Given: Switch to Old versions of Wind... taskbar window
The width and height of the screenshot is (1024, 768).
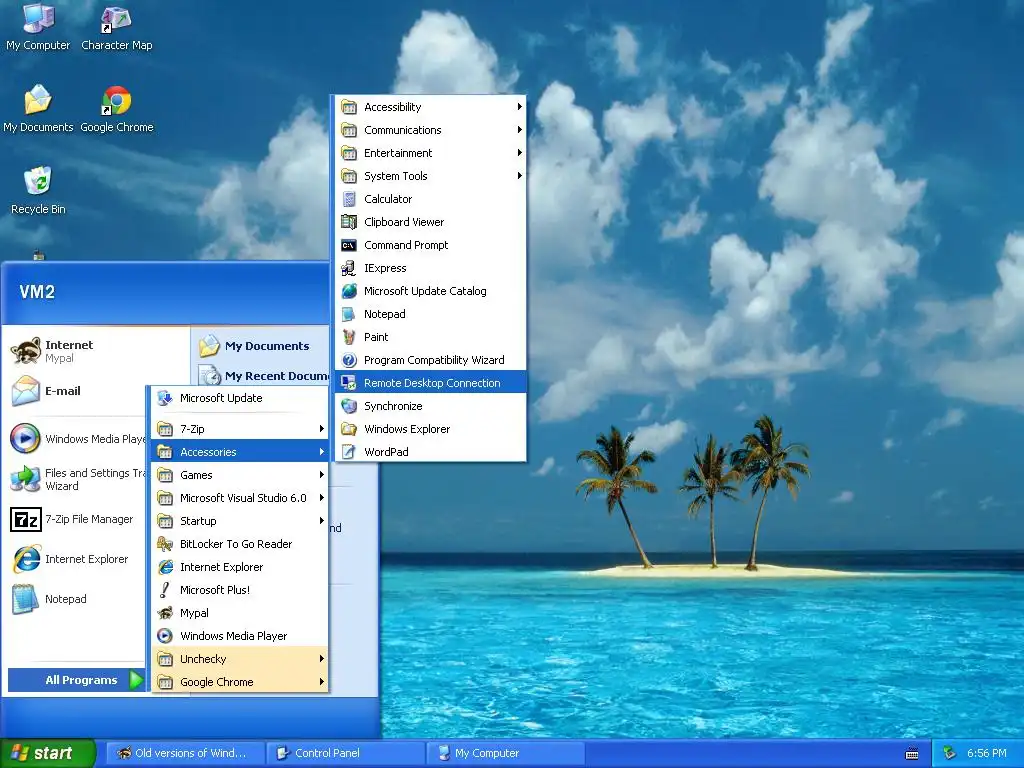Looking at the screenshot, I should [185, 753].
